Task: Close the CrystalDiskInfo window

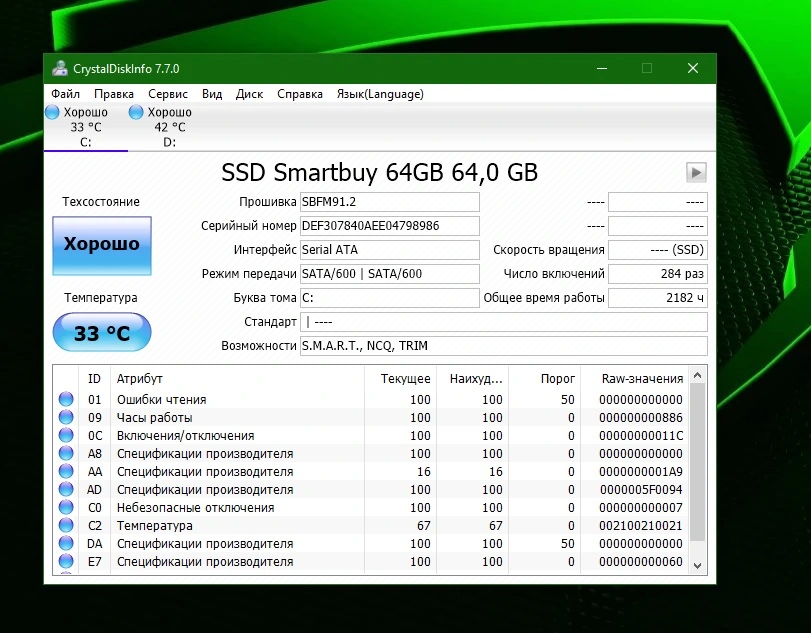Action: click(x=693, y=68)
